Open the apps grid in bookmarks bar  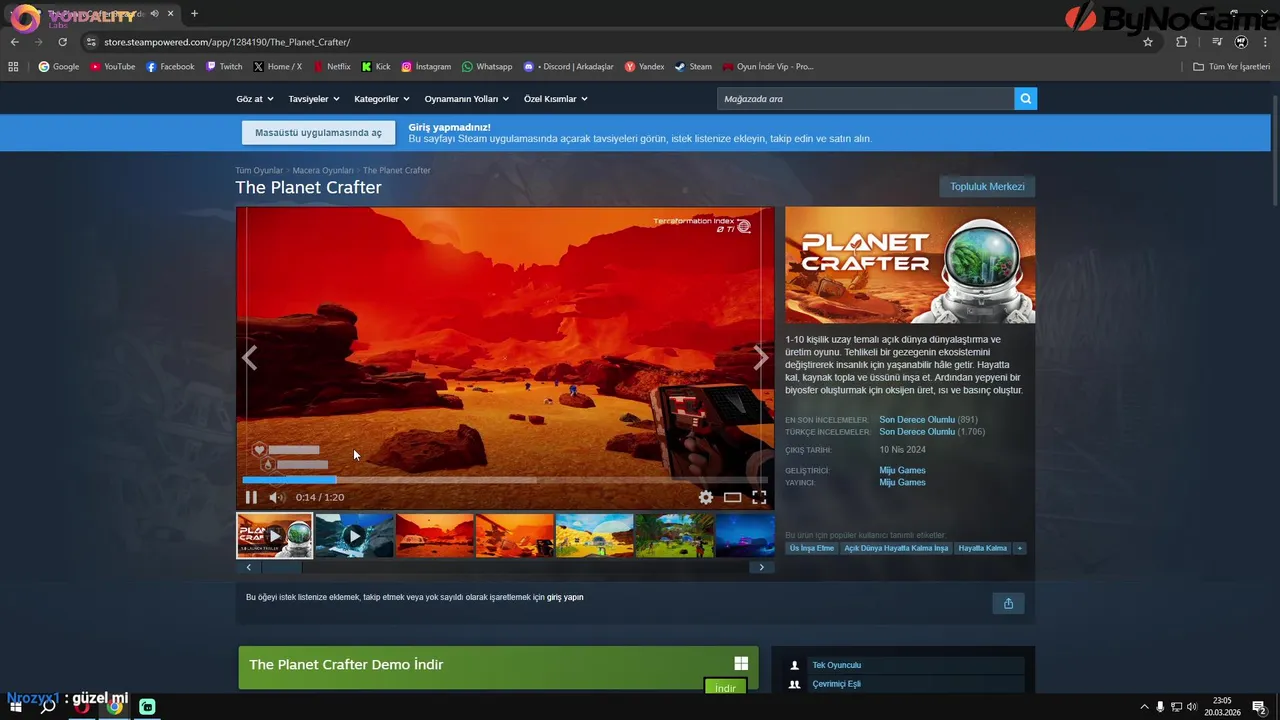coord(13,67)
